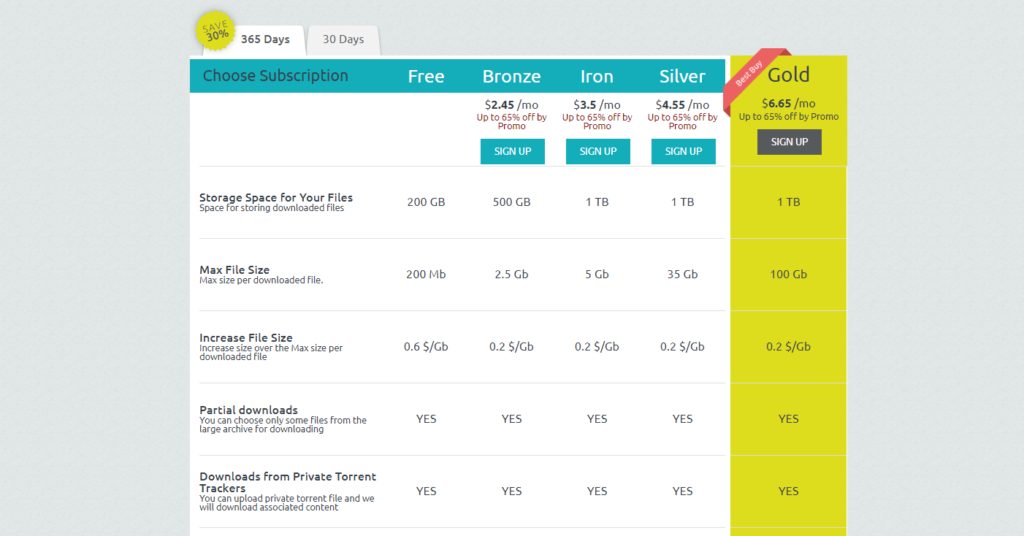Click the Bronze 500 GB storage cell
The width and height of the screenshot is (1024, 536).
(x=511, y=202)
